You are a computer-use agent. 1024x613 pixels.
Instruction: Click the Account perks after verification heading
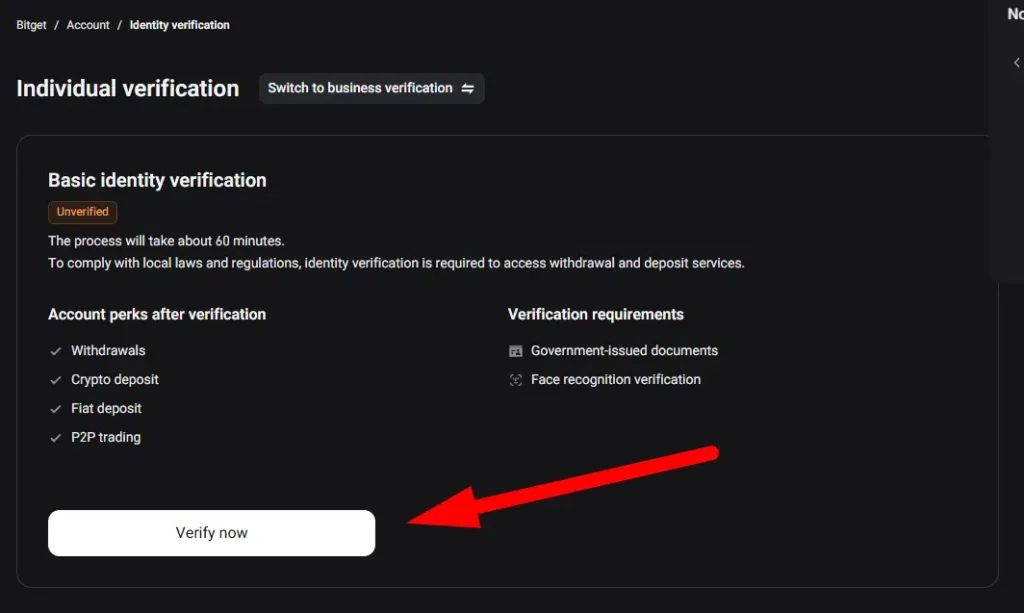[x=157, y=314]
